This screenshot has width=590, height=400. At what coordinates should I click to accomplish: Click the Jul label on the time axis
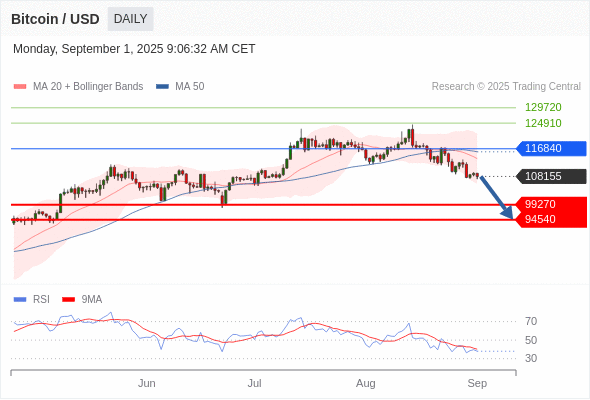[x=254, y=383]
